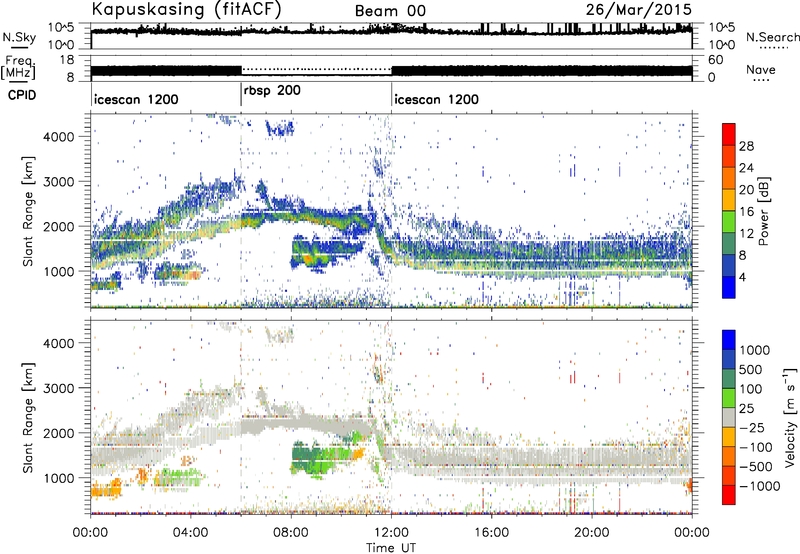Click the '16:00' time tick label
This screenshot has height=554, width=800.
[491, 533]
